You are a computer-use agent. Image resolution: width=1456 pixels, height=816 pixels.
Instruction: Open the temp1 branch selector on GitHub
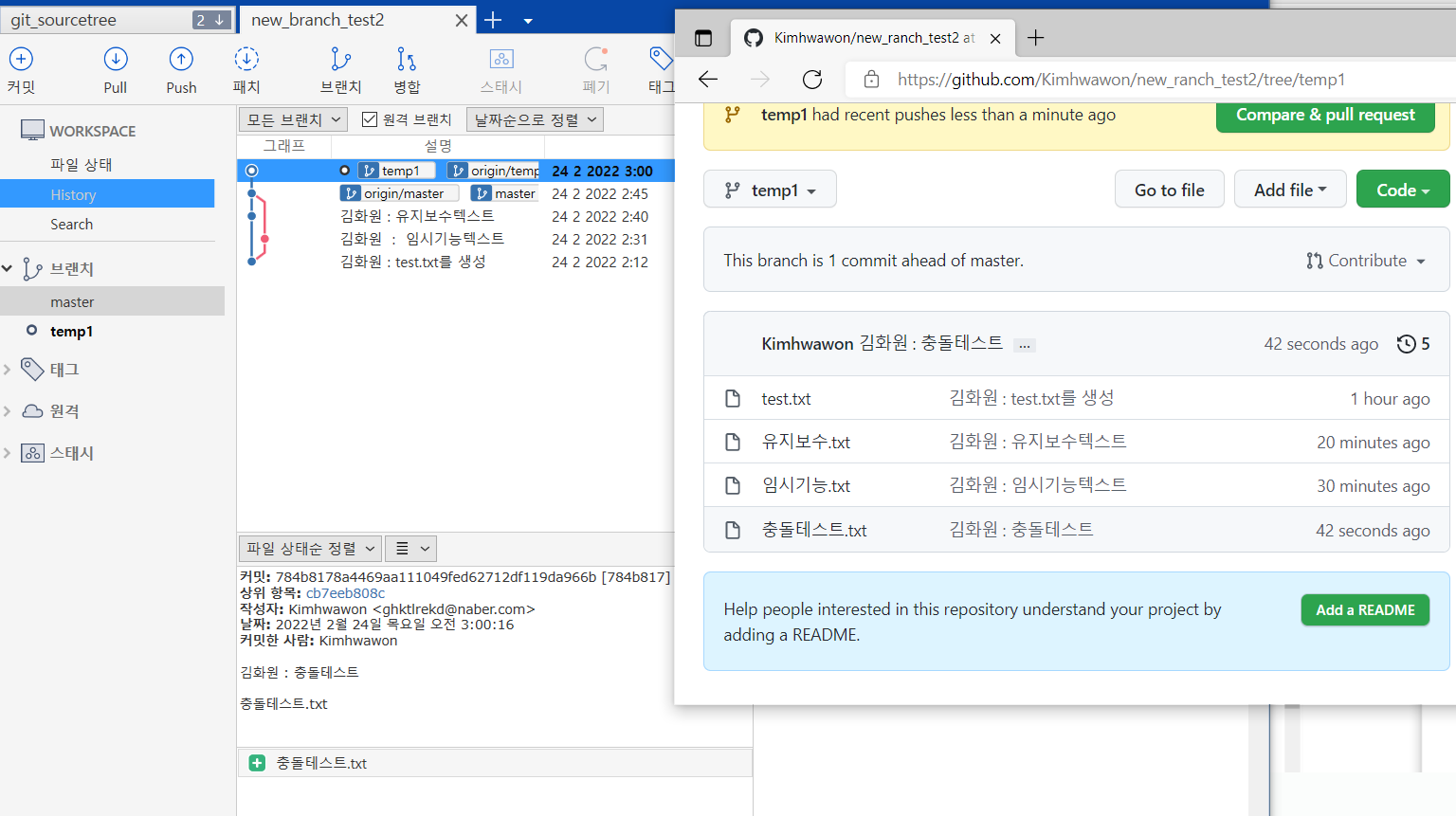point(770,190)
